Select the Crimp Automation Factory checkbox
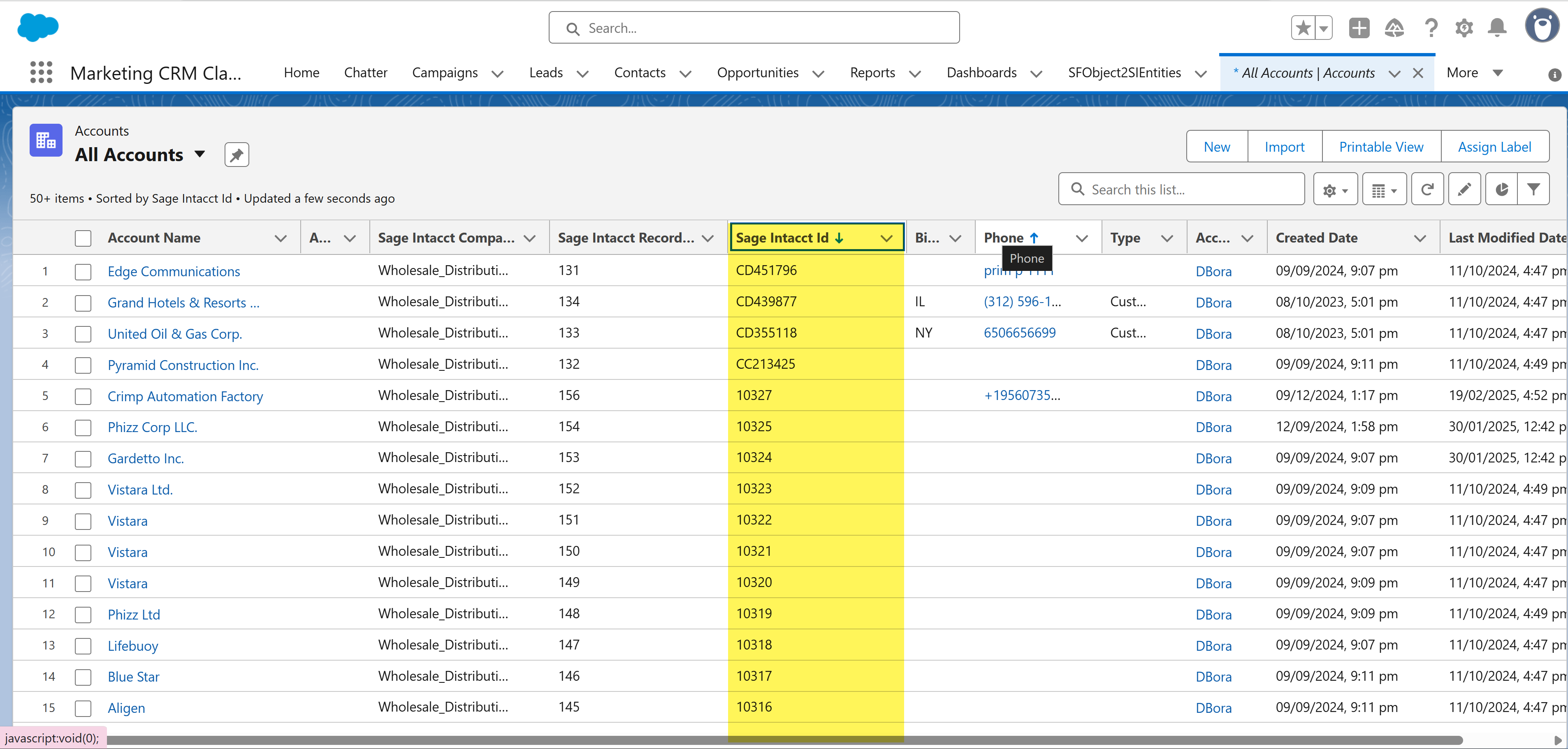Viewport: 1568px width, 749px height. (x=83, y=397)
